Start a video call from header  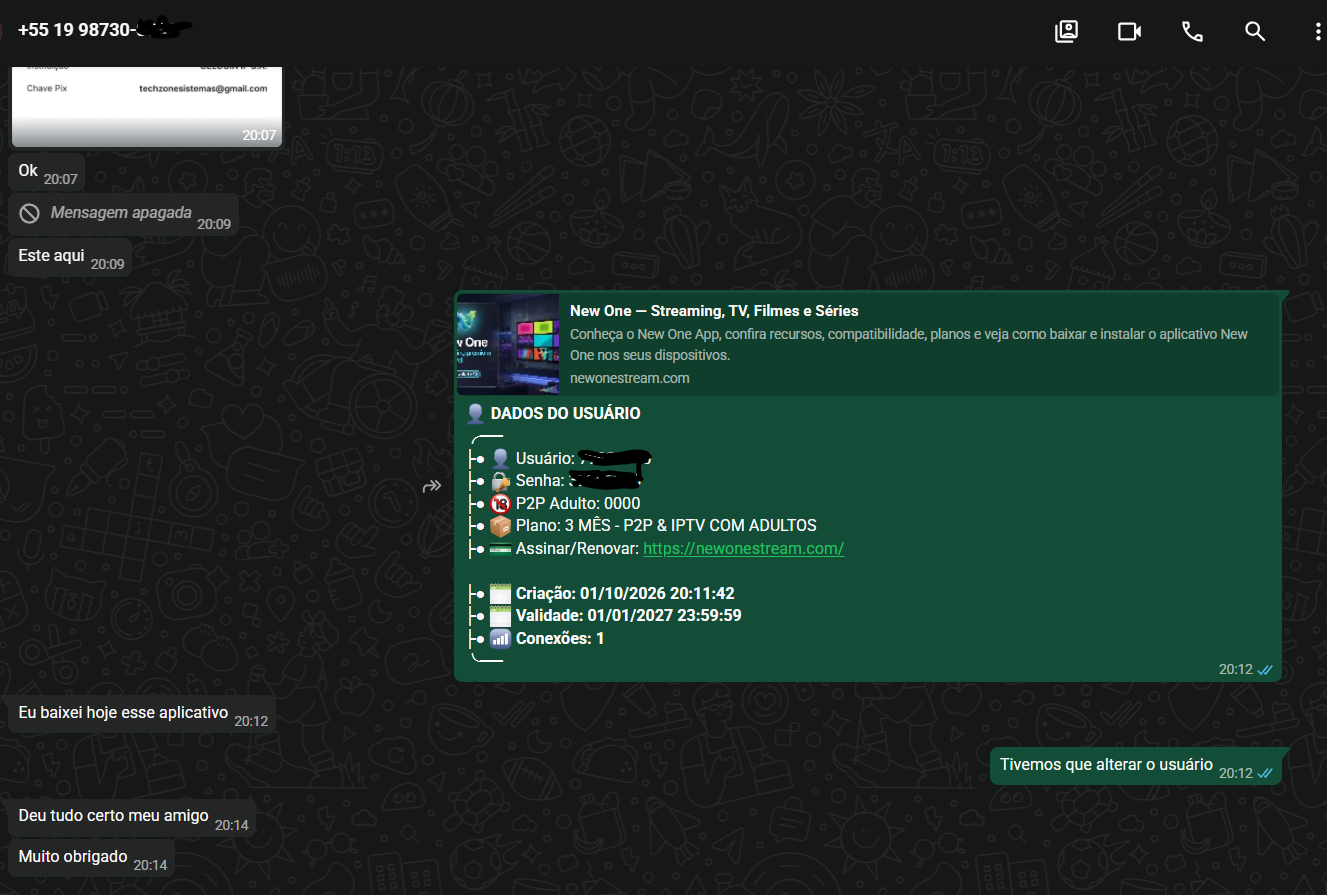(1129, 31)
